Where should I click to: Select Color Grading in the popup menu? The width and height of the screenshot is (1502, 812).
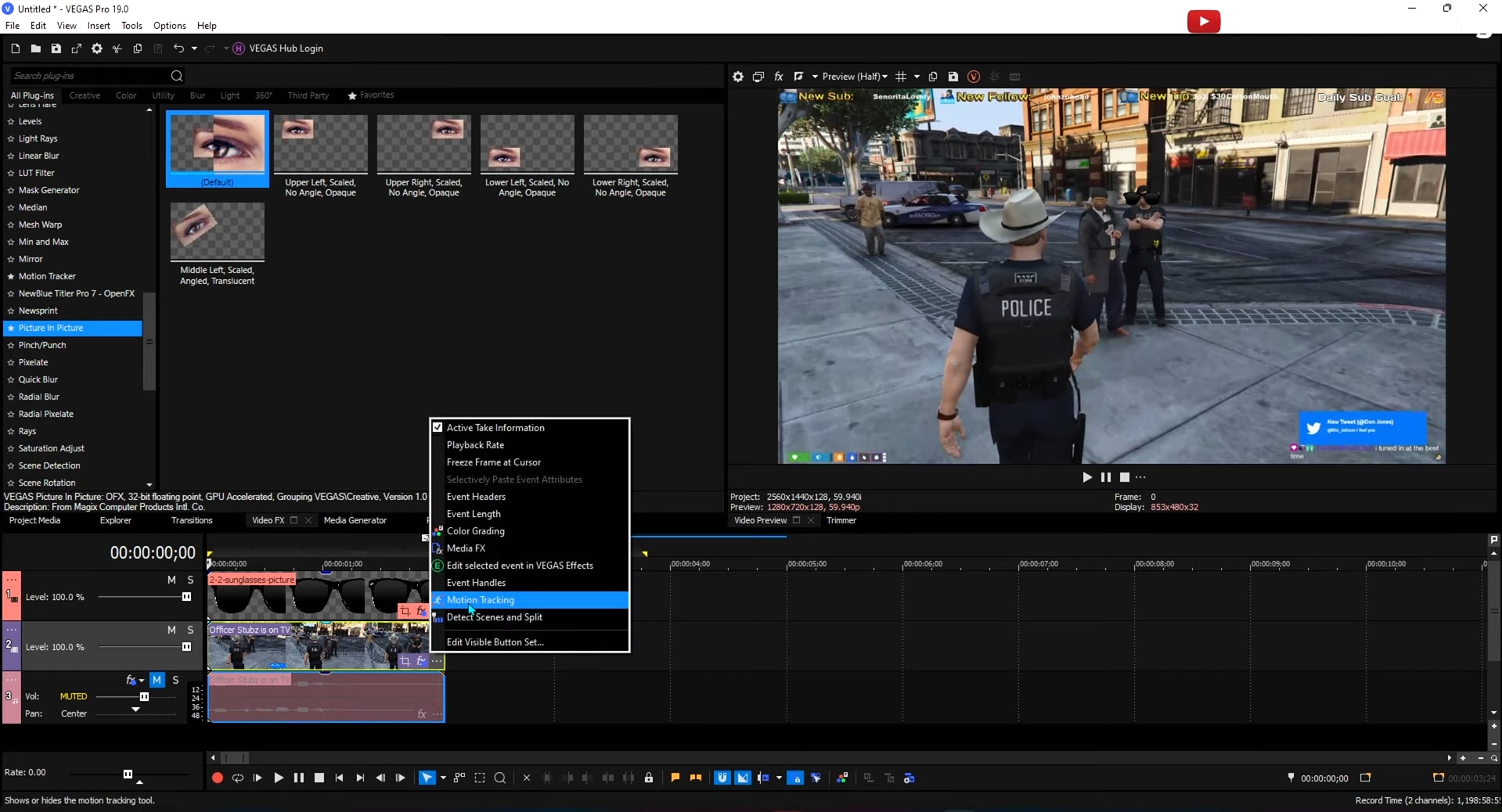pos(530,531)
